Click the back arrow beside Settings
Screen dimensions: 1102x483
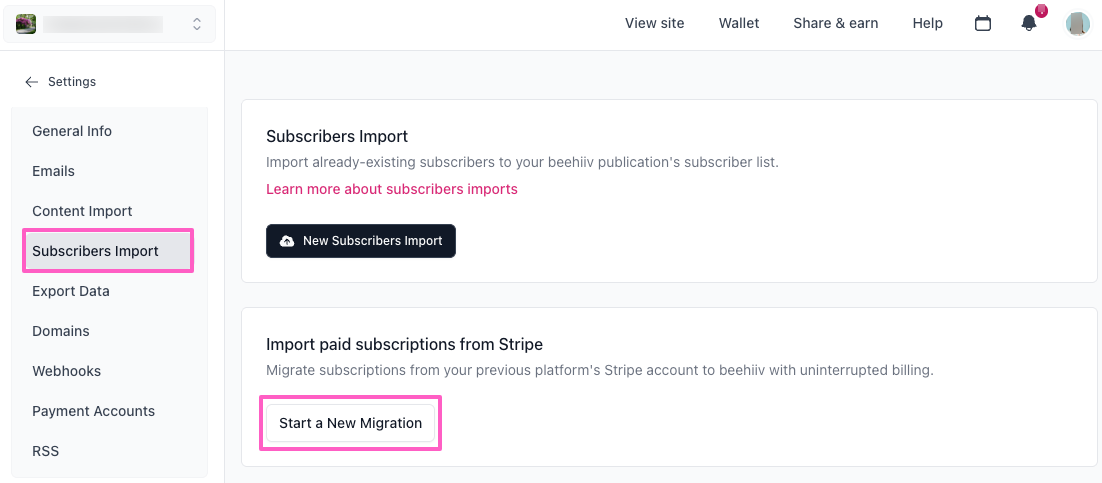[32, 82]
